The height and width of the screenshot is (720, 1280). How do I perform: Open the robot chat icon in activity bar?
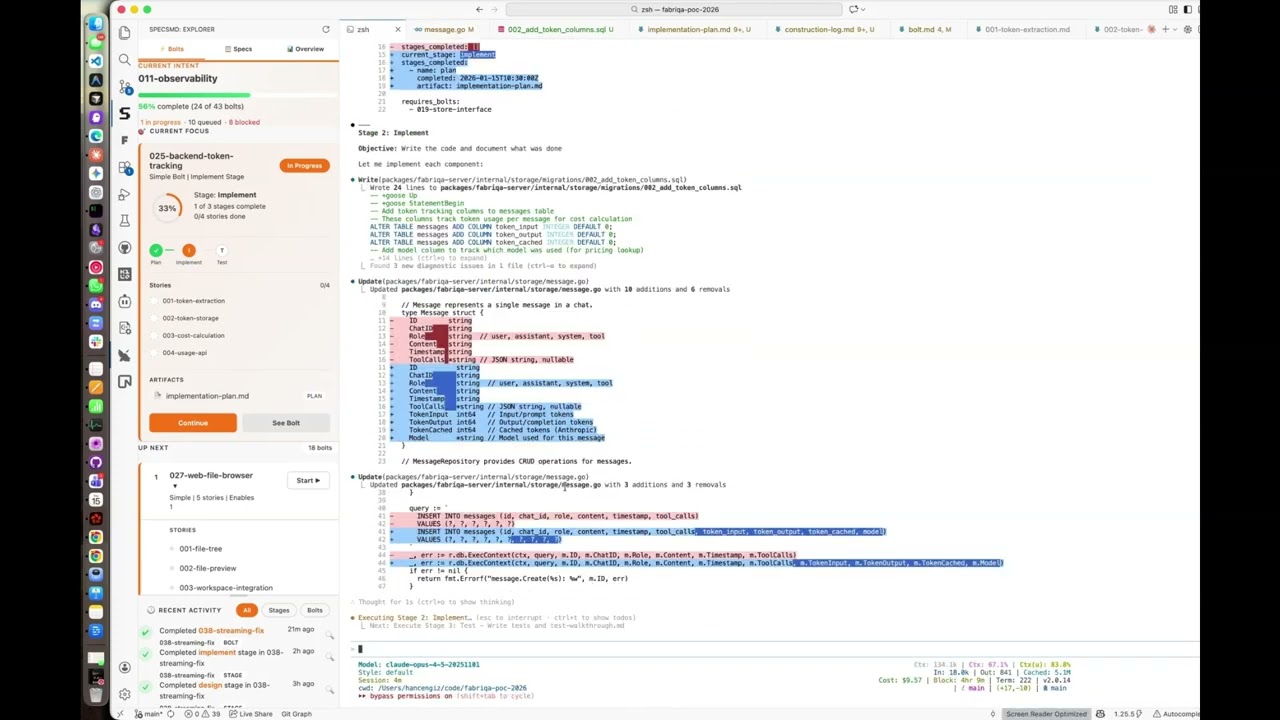click(x=124, y=301)
